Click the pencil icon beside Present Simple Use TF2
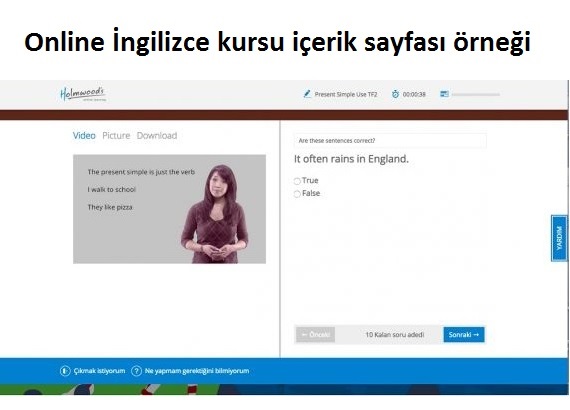Viewport: 570px width, 410px height. (307, 94)
